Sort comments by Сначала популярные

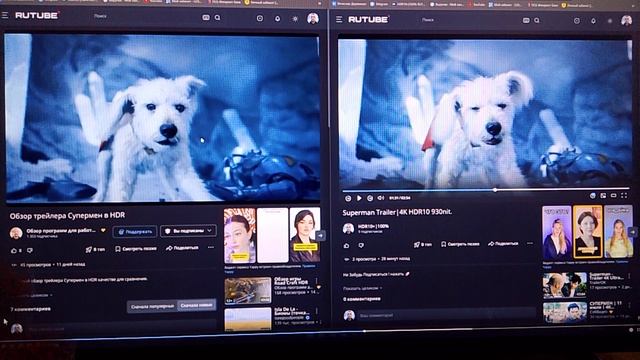[152, 306]
